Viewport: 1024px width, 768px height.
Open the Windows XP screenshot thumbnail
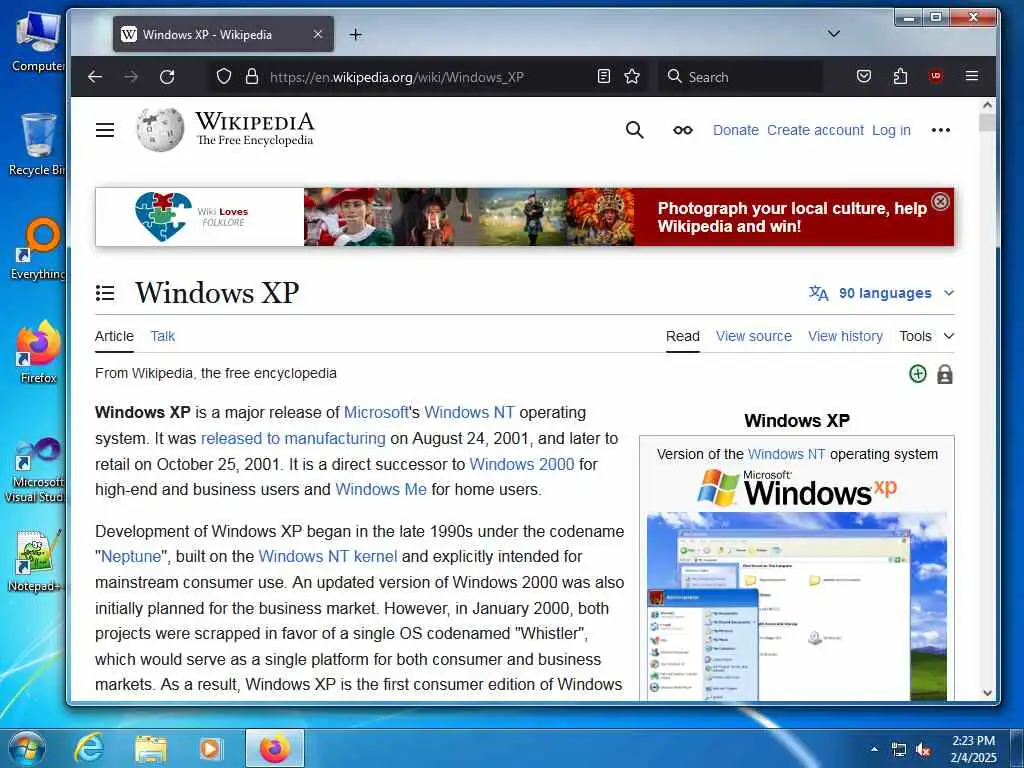(797, 606)
